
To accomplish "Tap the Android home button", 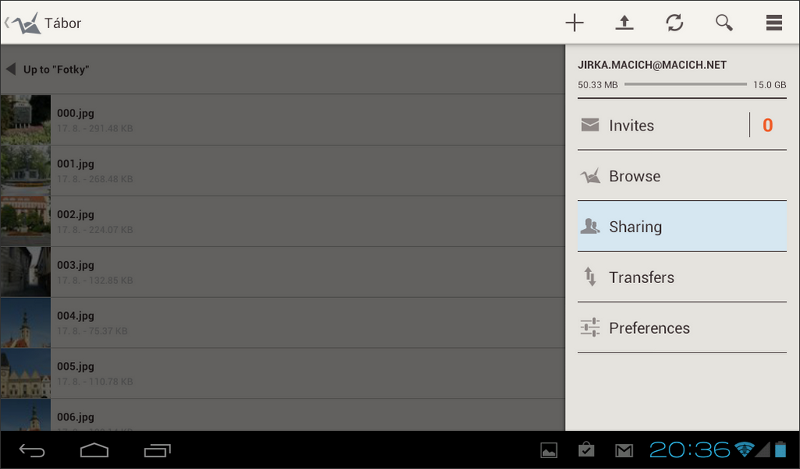I will click(x=94, y=450).
